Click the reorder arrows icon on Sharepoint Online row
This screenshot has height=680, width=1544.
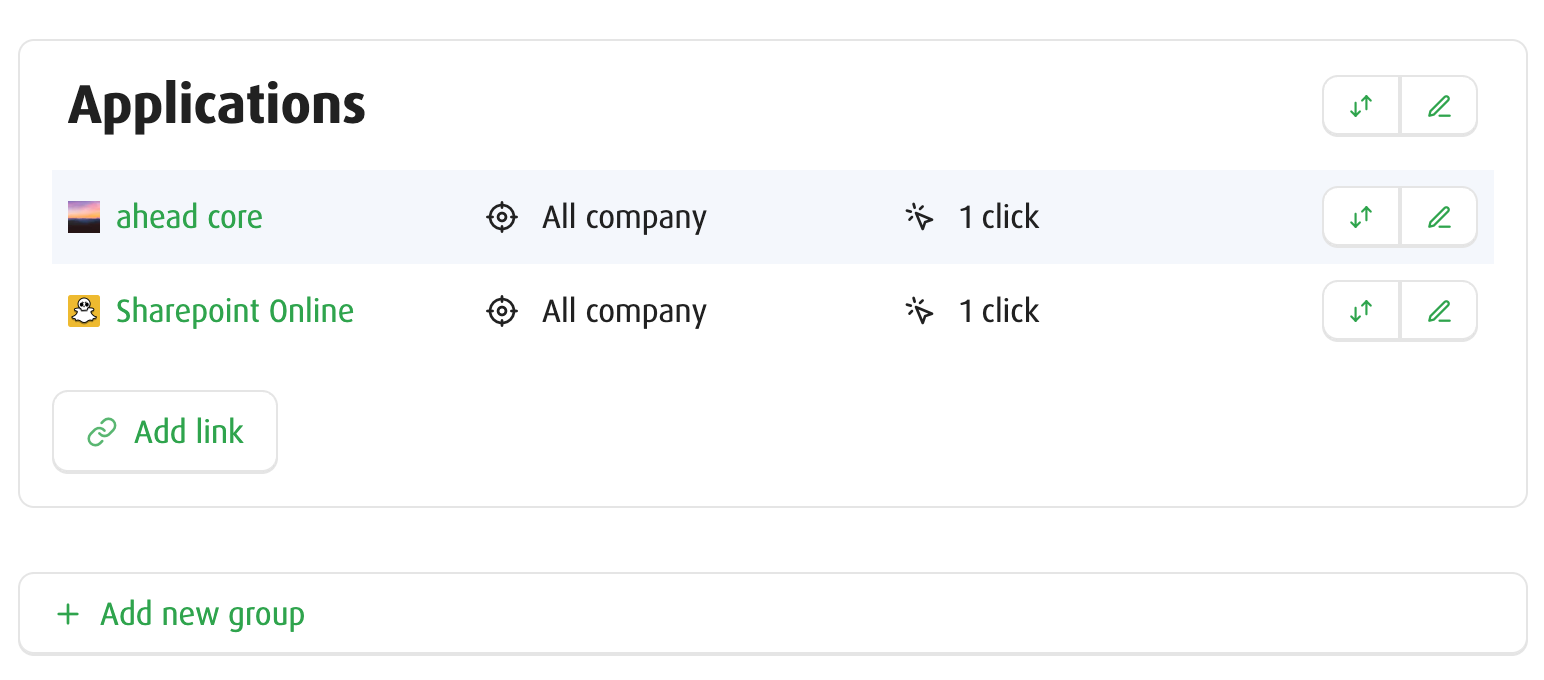1360,311
